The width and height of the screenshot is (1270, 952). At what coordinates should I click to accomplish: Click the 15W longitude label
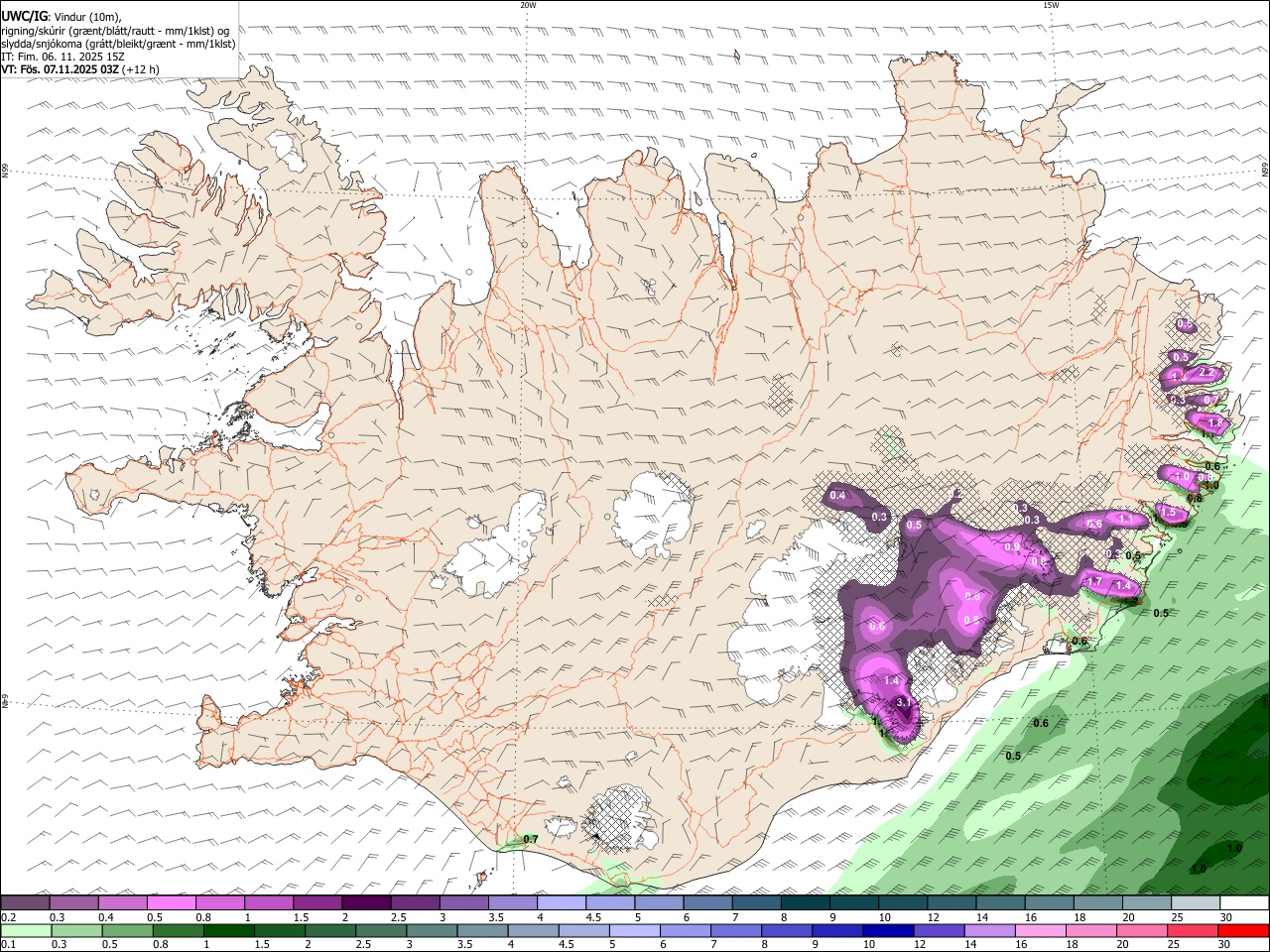(x=1051, y=5)
